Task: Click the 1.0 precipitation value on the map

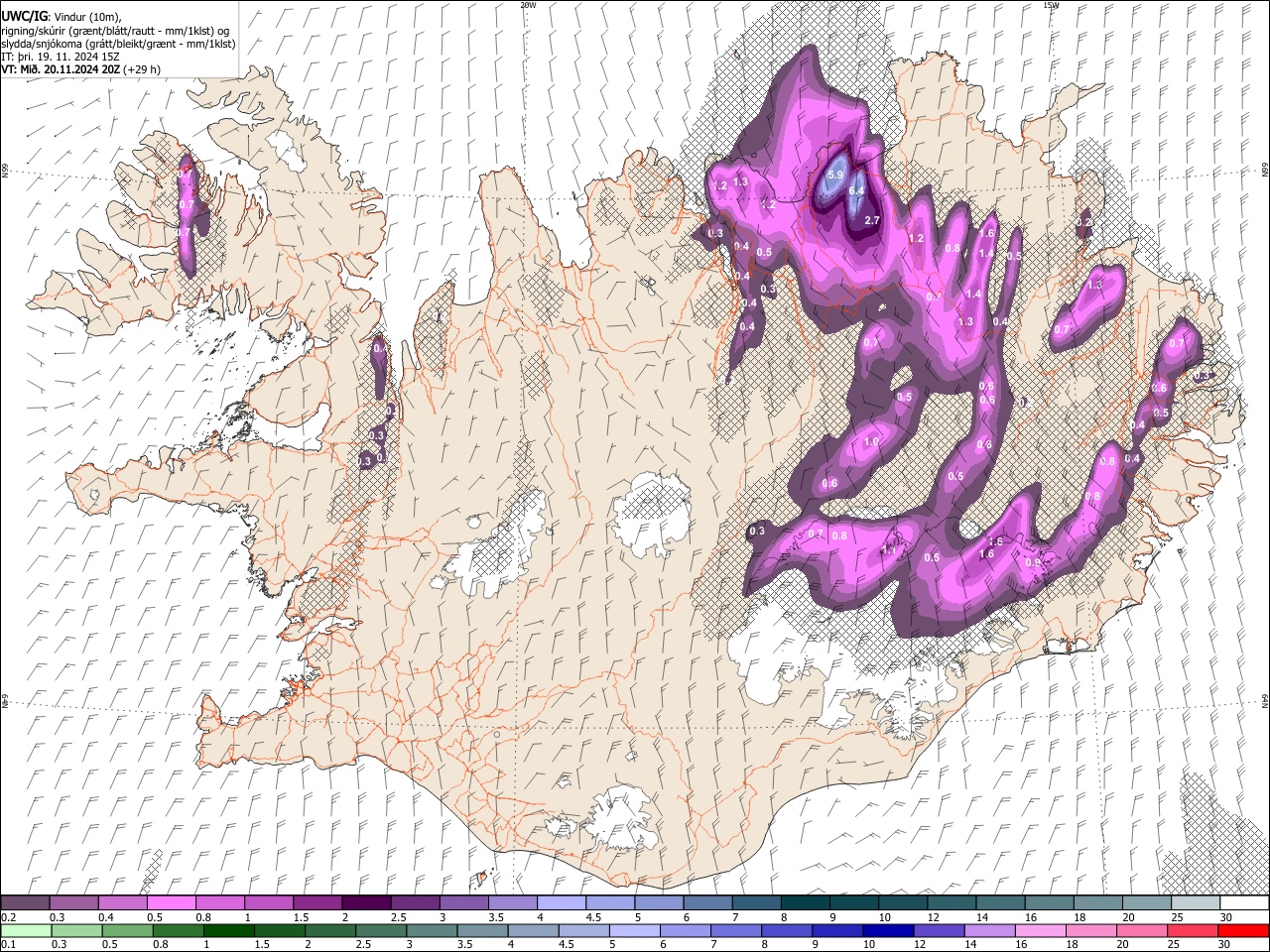Action: [x=872, y=441]
